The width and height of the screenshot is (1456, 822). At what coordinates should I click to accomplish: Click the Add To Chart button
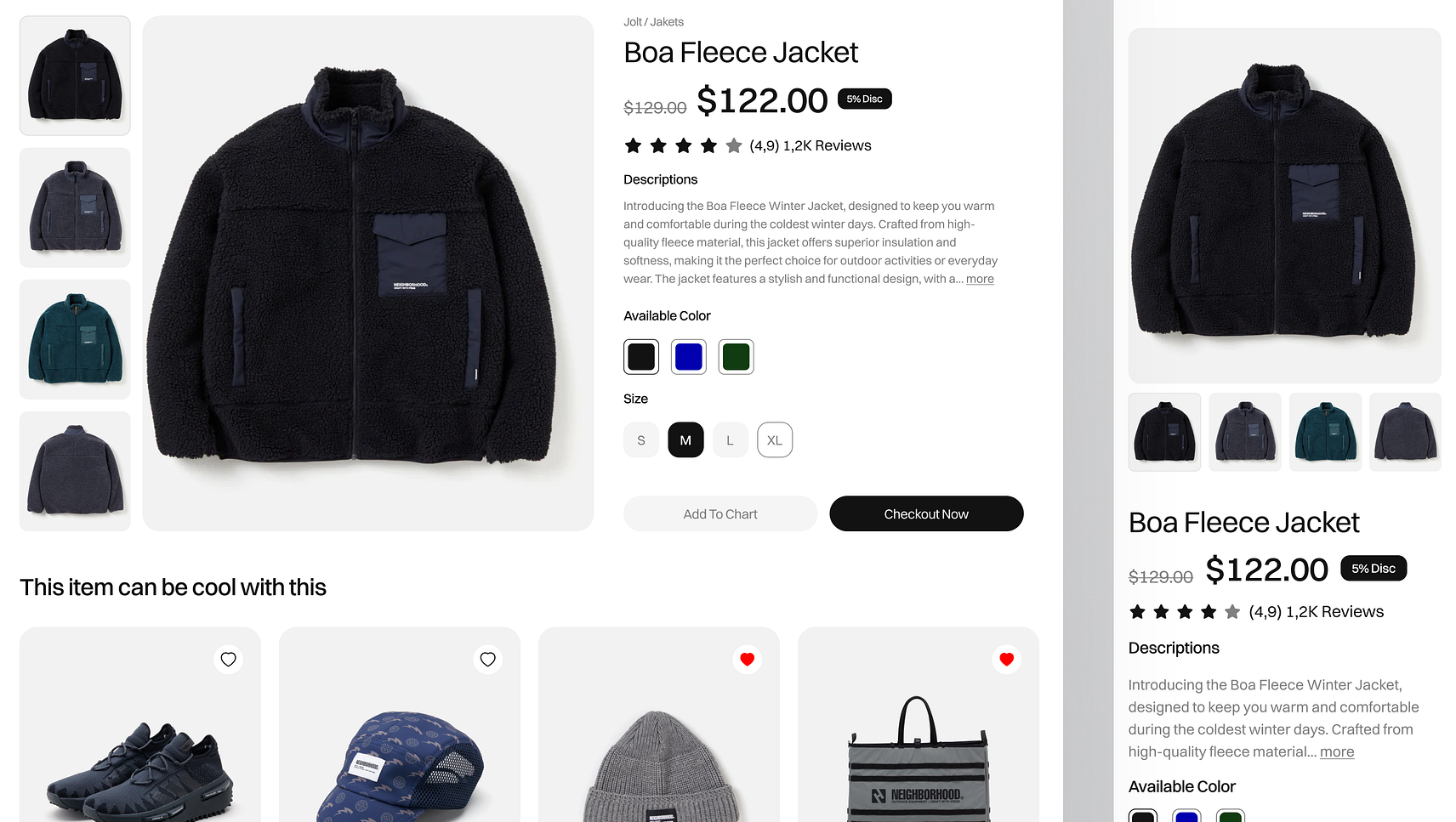[x=720, y=514]
